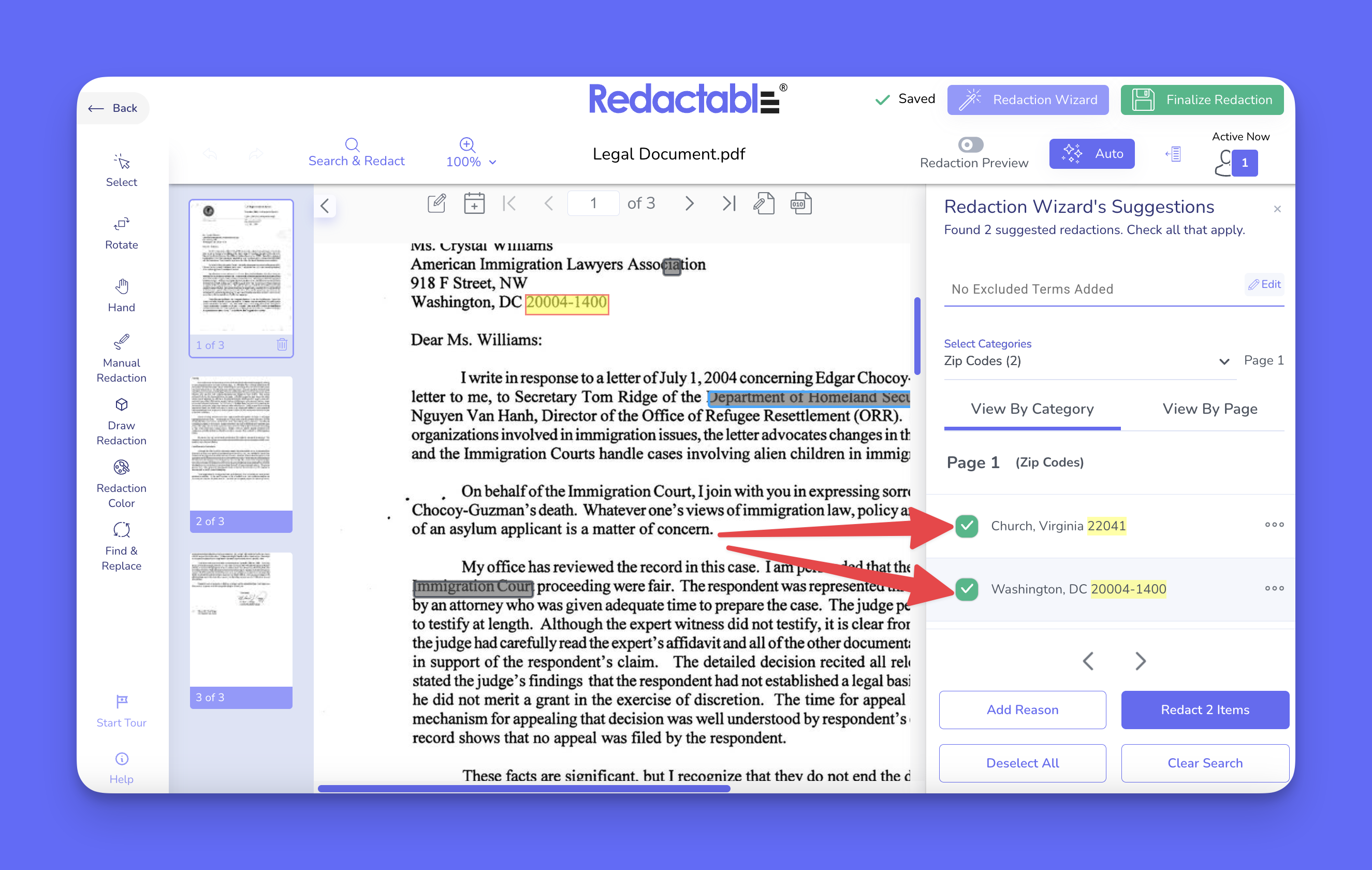Uncheck the Church, Virginia 22041 suggestion
1372x870 pixels.
pyautogui.click(x=967, y=525)
